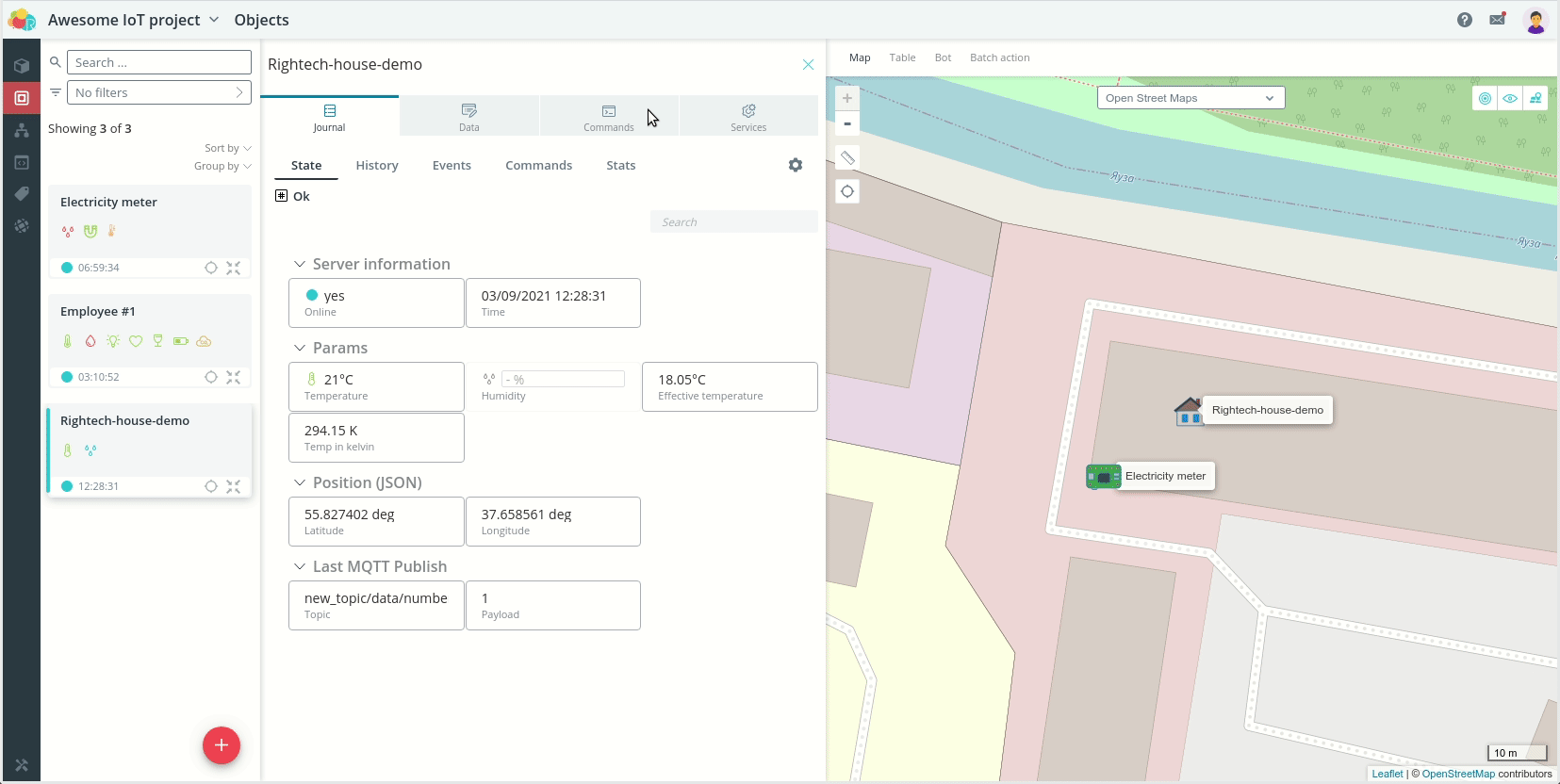
Task: Open the OpenStreetMap contributors link
Action: click(1458, 774)
